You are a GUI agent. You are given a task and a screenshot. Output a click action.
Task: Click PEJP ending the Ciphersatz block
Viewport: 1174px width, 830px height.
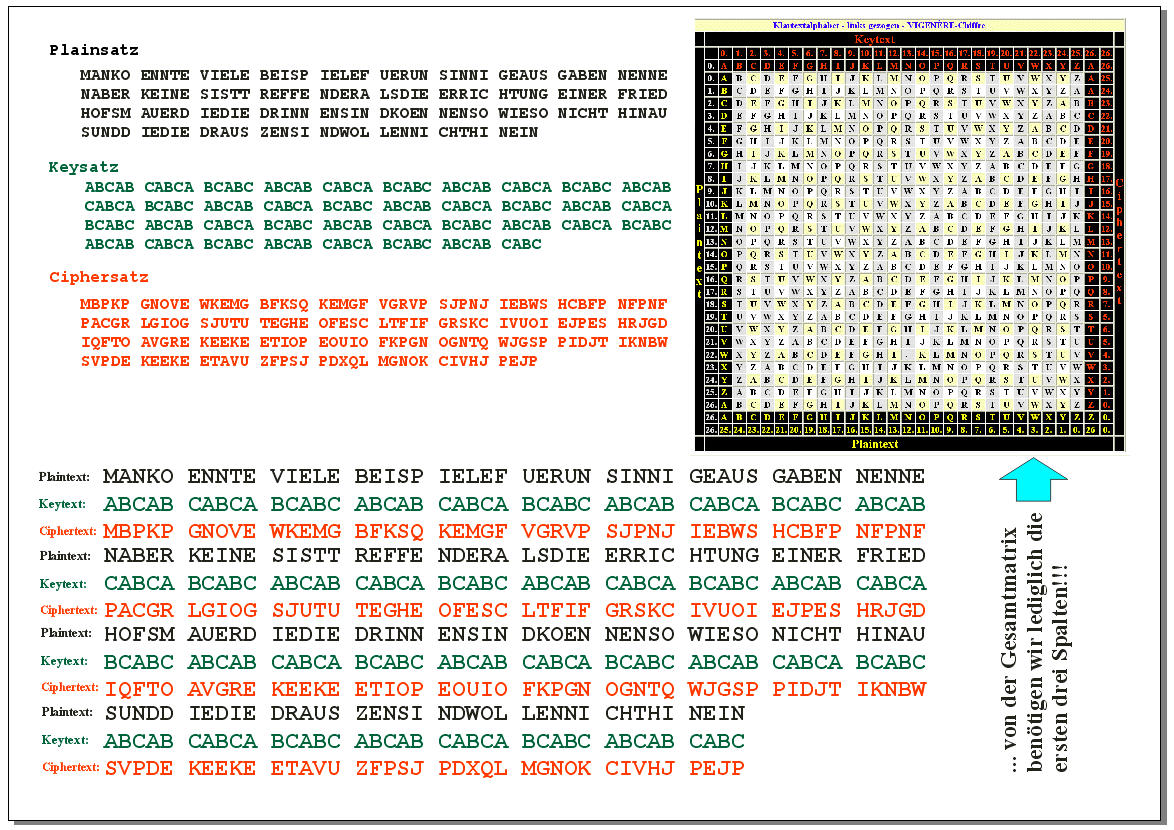pos(518,361)
